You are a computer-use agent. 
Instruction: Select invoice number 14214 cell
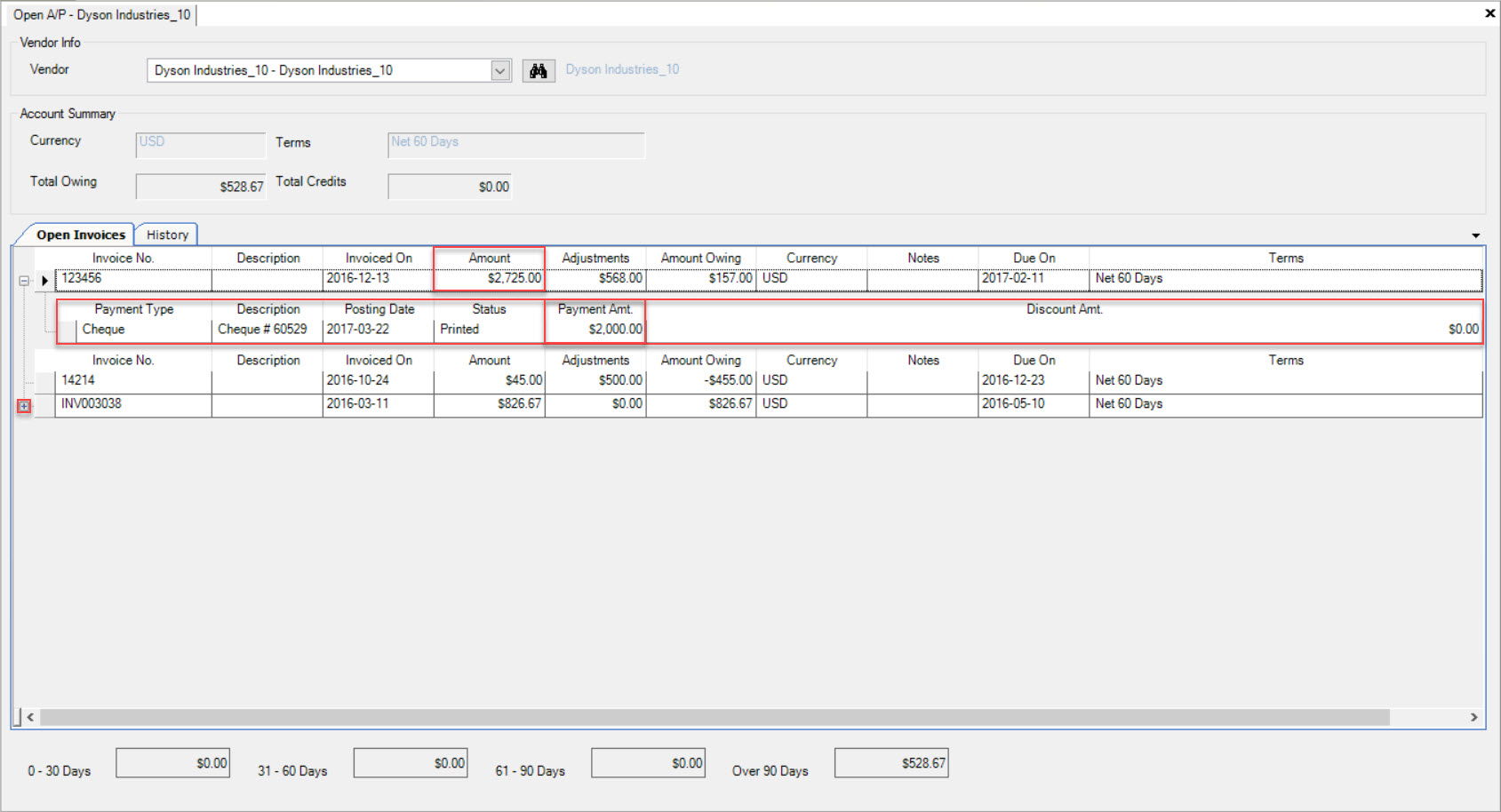pyautogui.click(x=134, y=380)
